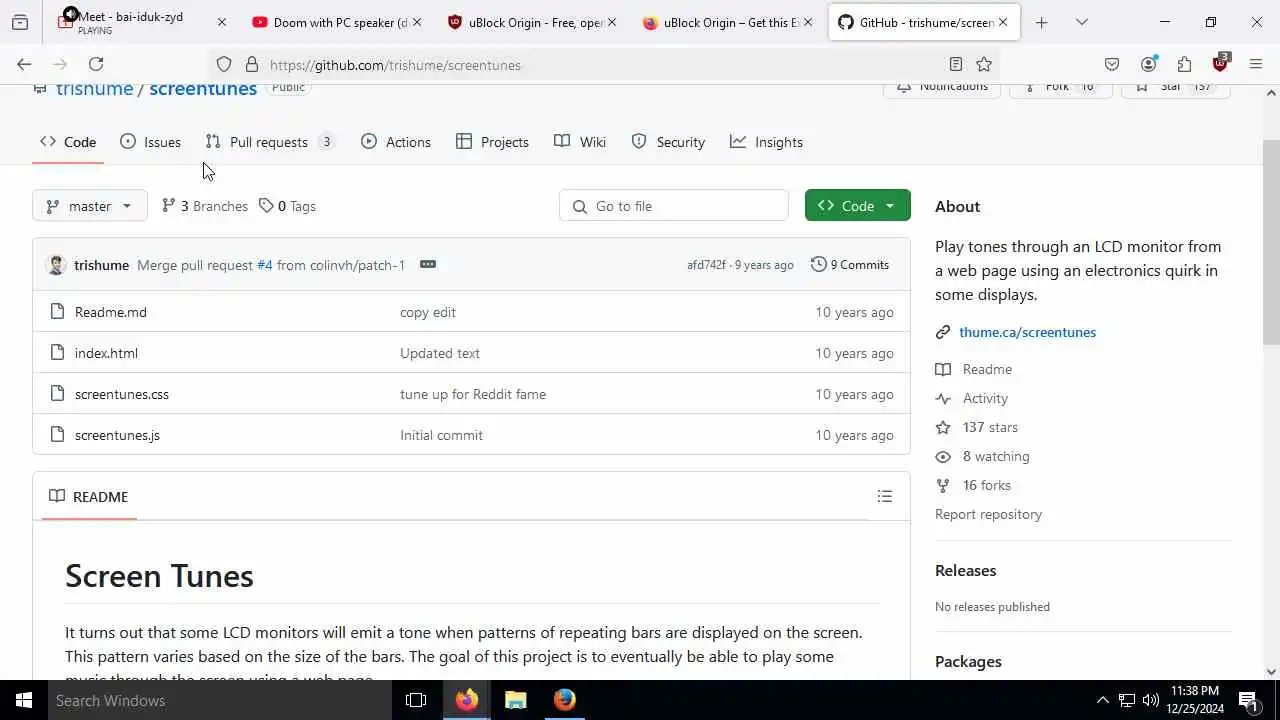Click the commit message ellipsis icon
The height and width of the screenshot is (720, 1280).
pyautogui.click(x=428, y=264)
